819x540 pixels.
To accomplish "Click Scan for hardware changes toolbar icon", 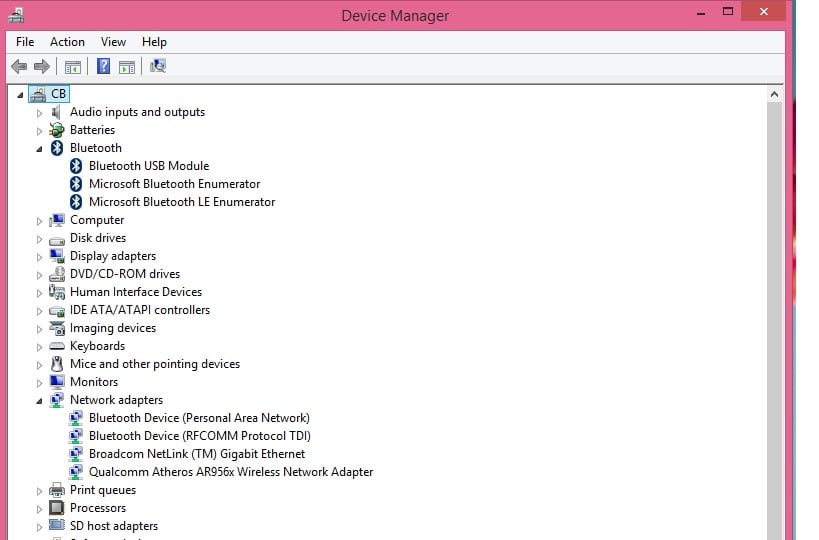I will click(158, 66).
